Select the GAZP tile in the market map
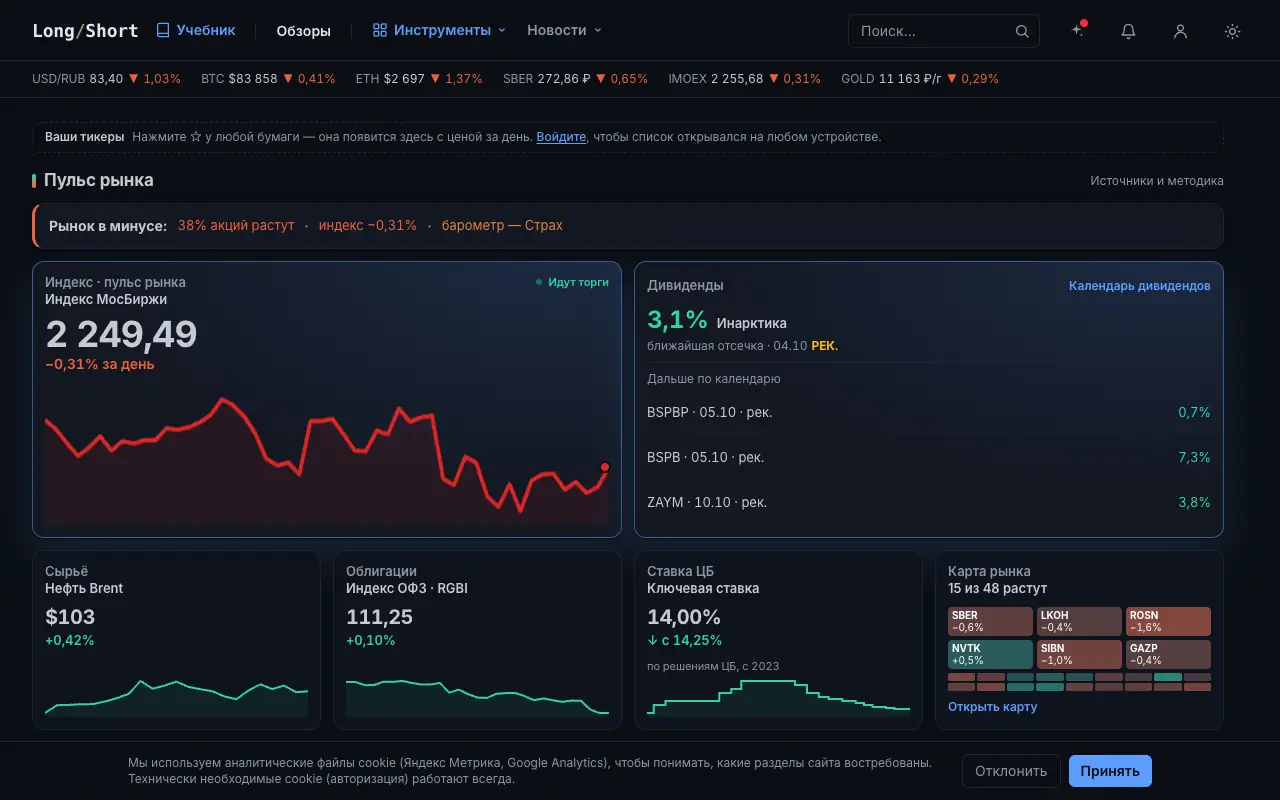Viewport: 1280px width, 800px height. (1168, 655)
